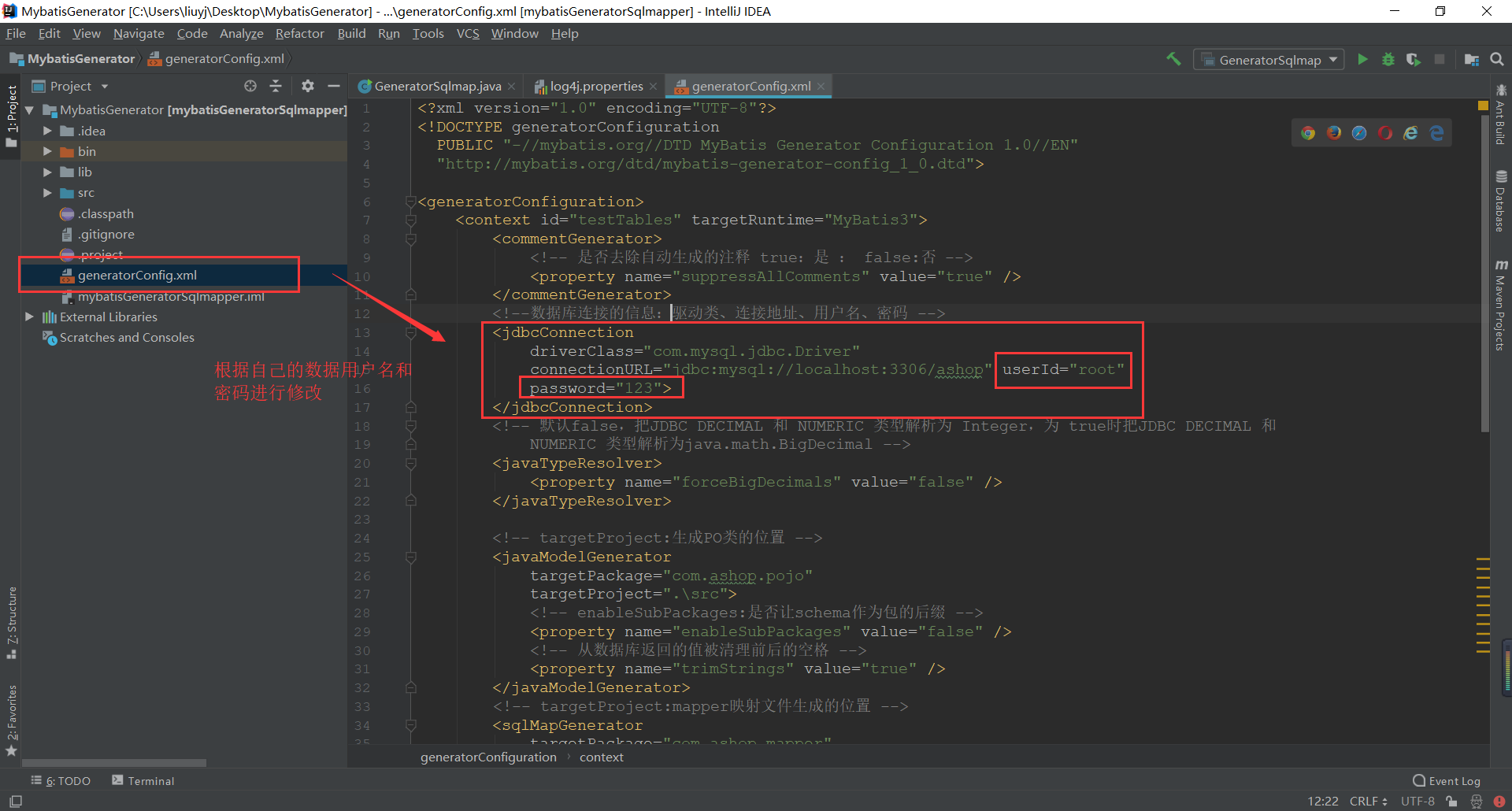
Task: Open the GeneratorSqlmap run configuration dropdown
Action: click(x=1269, y=60)
